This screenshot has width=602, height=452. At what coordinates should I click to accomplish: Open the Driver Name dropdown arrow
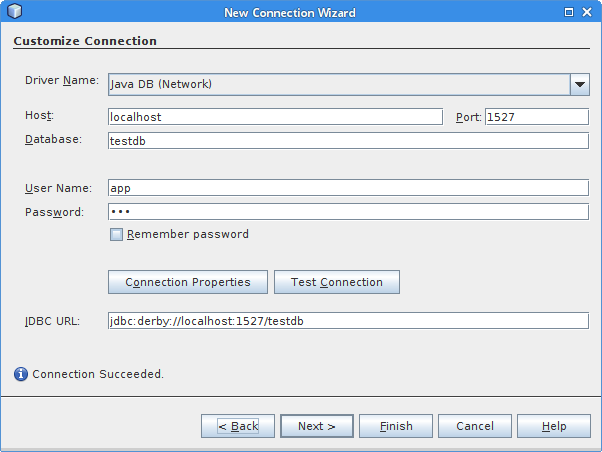coord(580,84)
